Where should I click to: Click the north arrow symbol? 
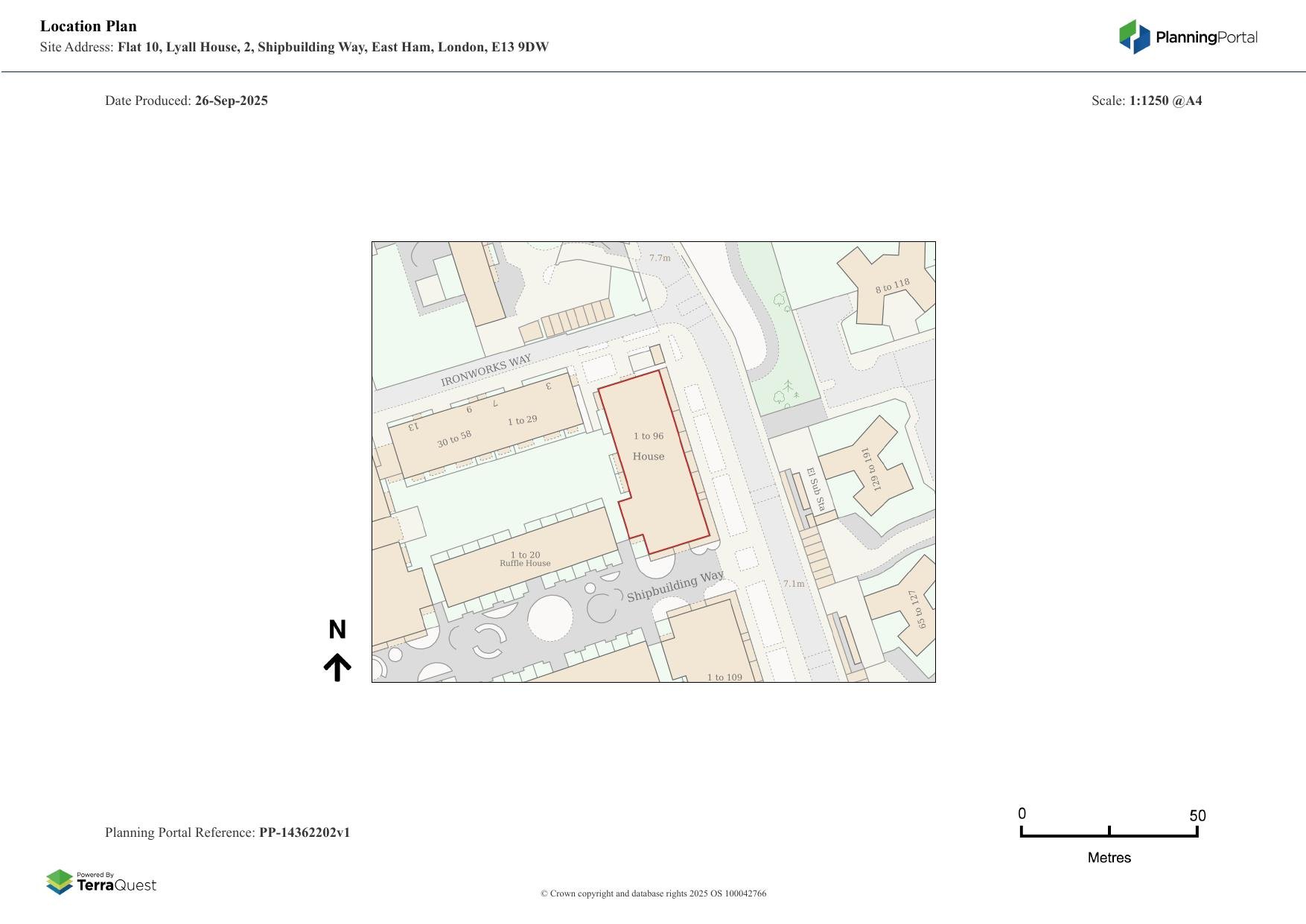pos(337,667)
